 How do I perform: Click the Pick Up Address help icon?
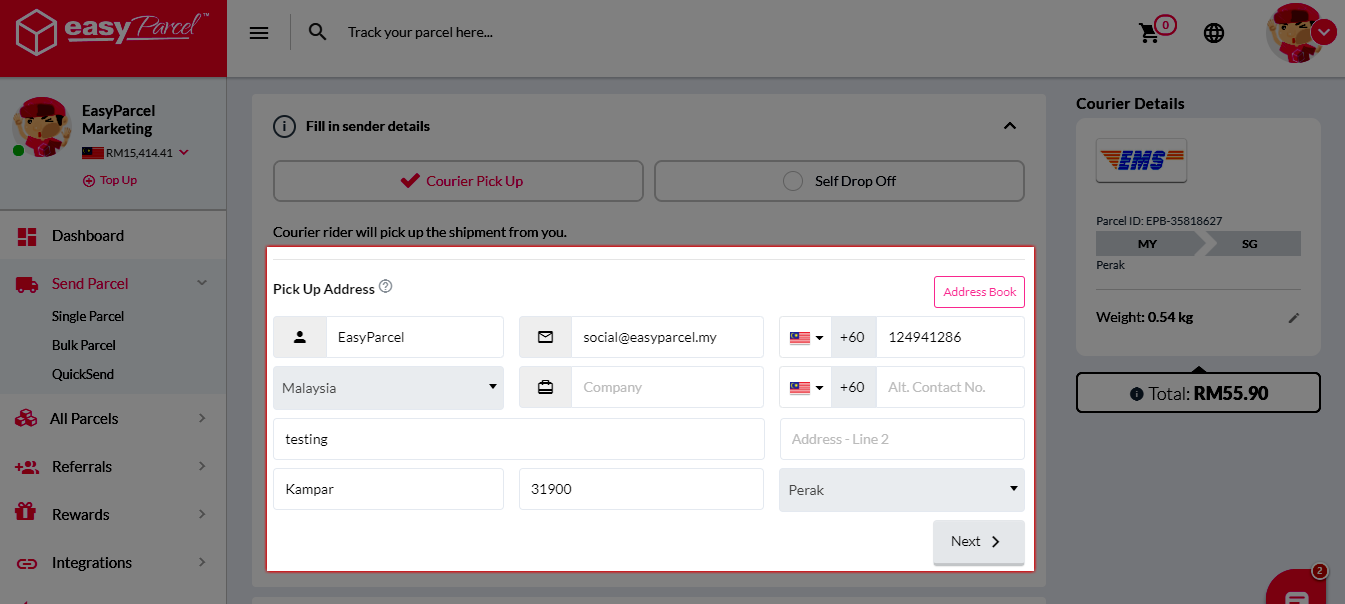pos(386,287)
